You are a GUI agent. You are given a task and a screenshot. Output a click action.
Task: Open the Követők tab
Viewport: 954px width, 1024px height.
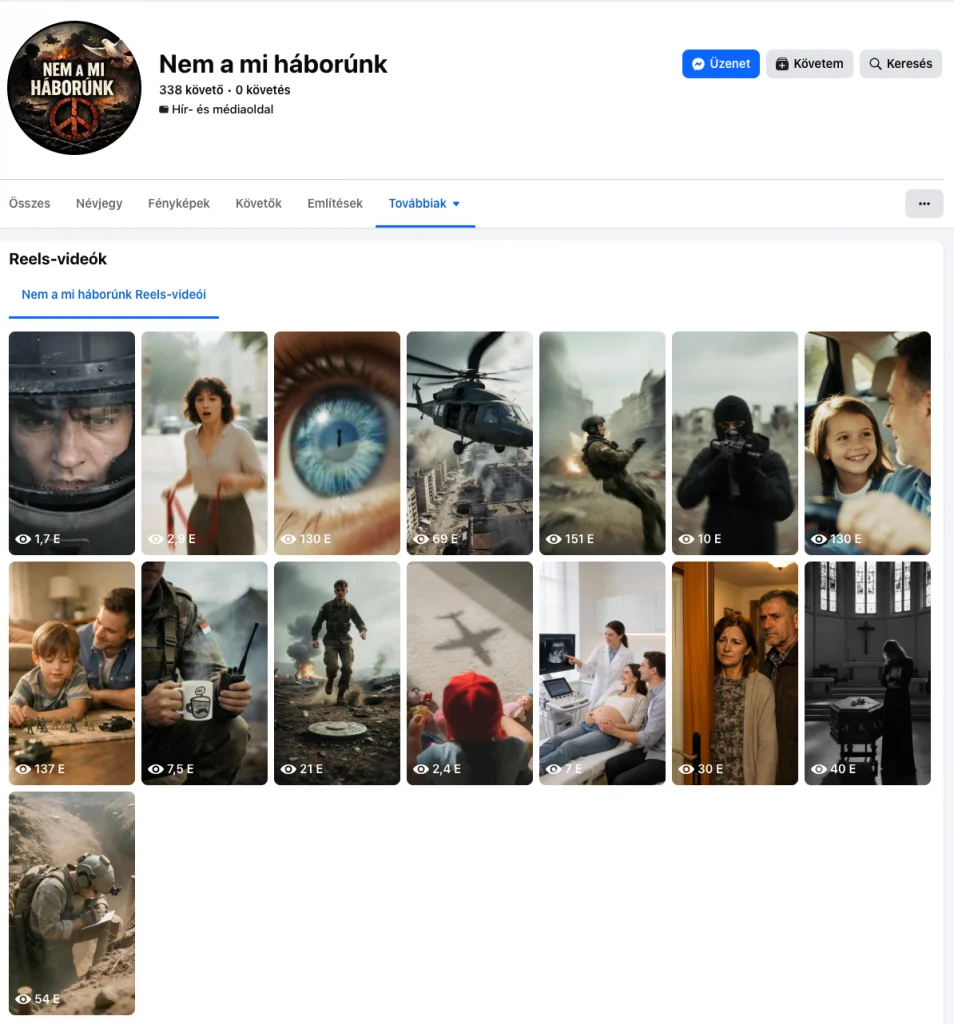(x=258, y=203)
